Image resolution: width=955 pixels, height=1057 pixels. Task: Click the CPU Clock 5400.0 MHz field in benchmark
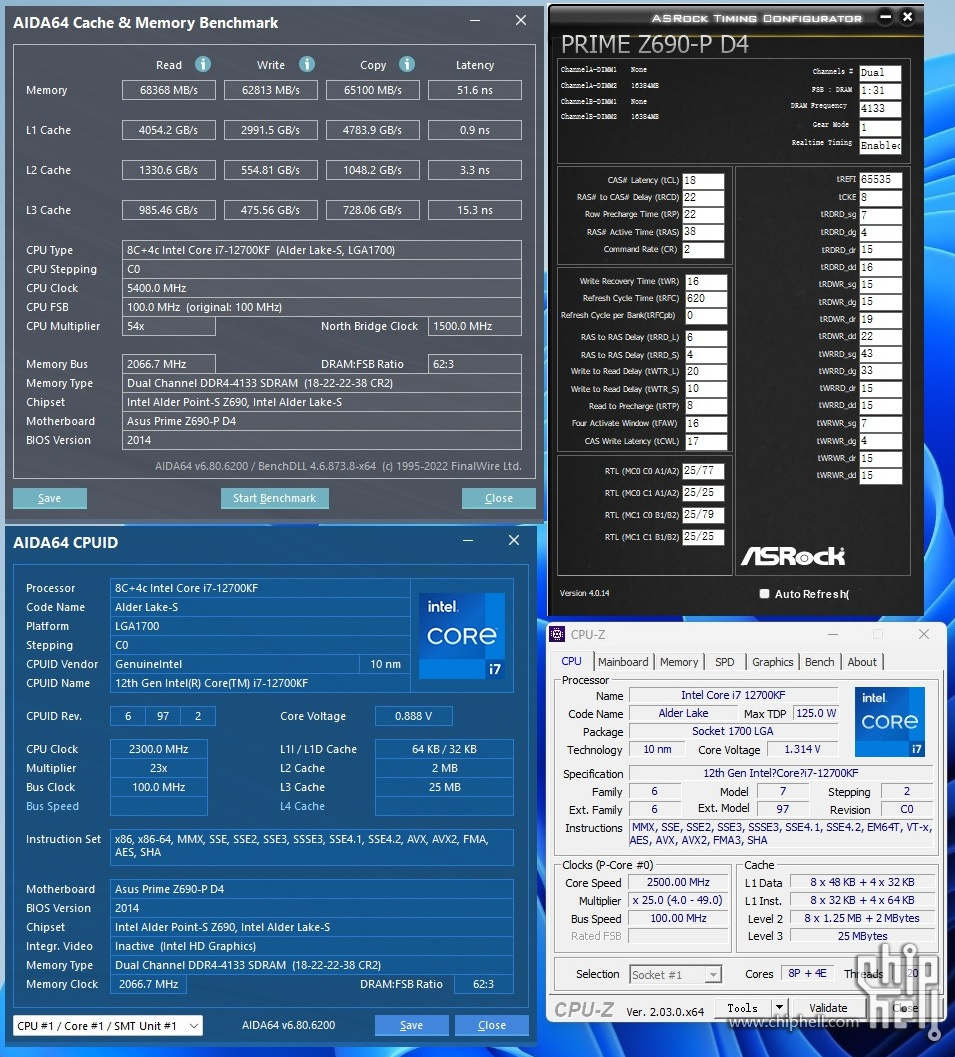coord(321,288)
